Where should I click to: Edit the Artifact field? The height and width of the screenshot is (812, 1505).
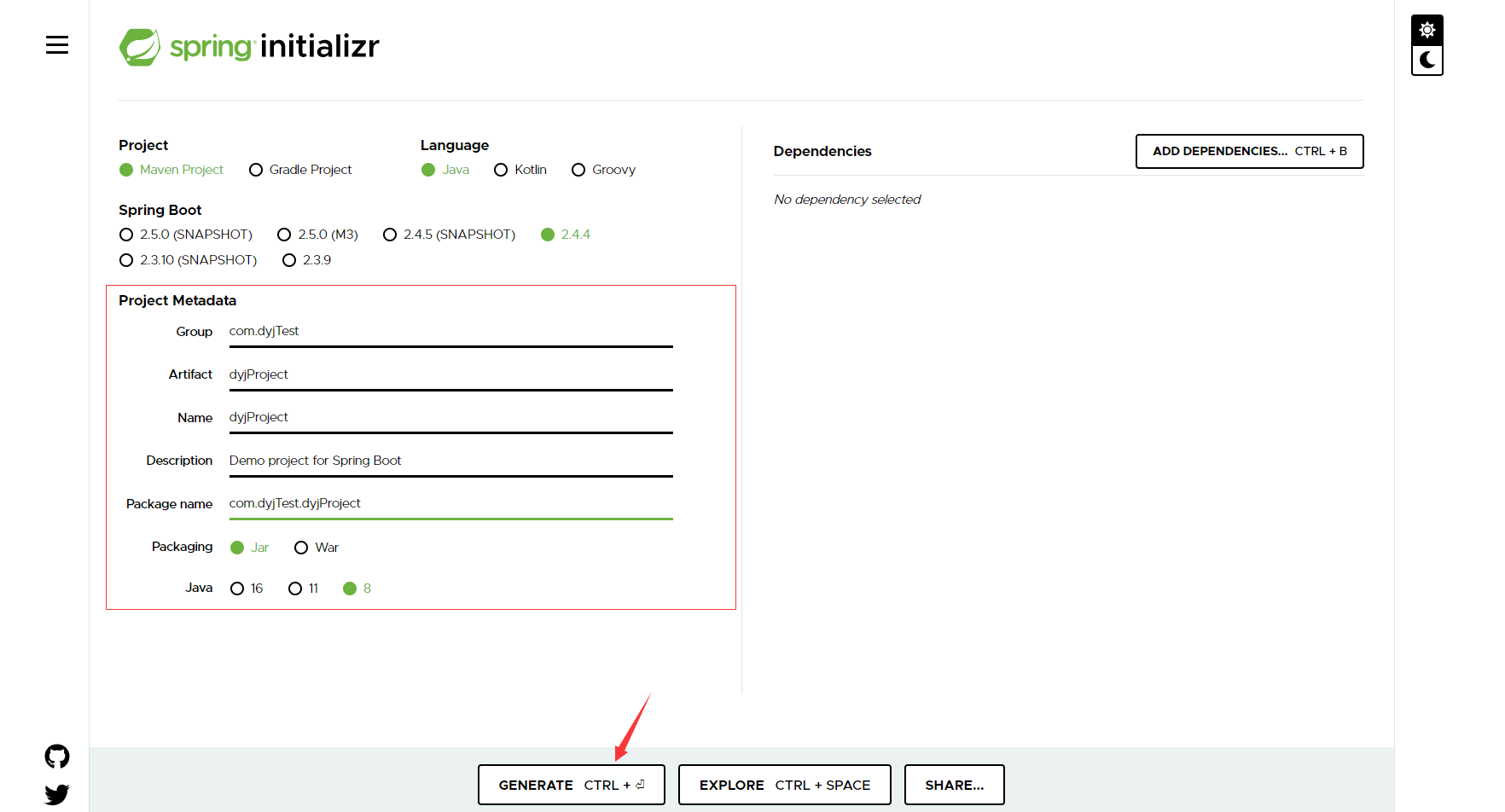451,375
